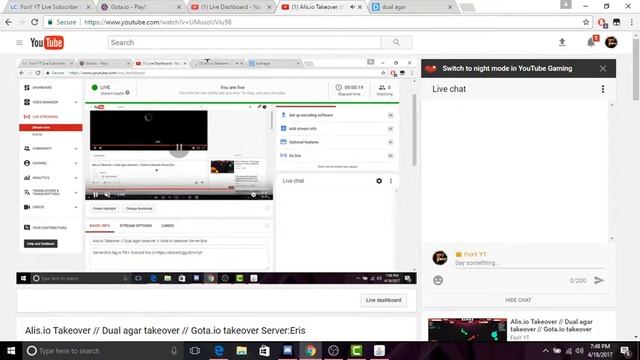Open Microsoft Edge from the taskbar
Viewport: 640px width, 360px height.
[219, 351]
